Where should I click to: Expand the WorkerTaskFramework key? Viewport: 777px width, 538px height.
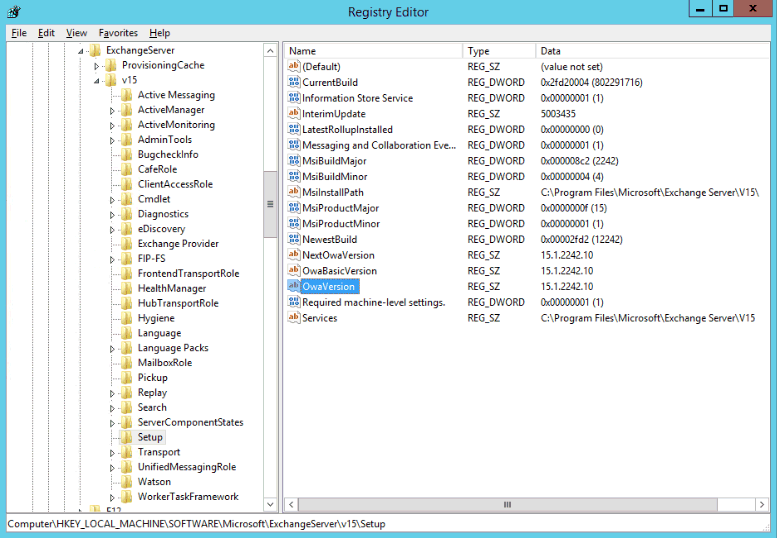[x=112, y=497]
